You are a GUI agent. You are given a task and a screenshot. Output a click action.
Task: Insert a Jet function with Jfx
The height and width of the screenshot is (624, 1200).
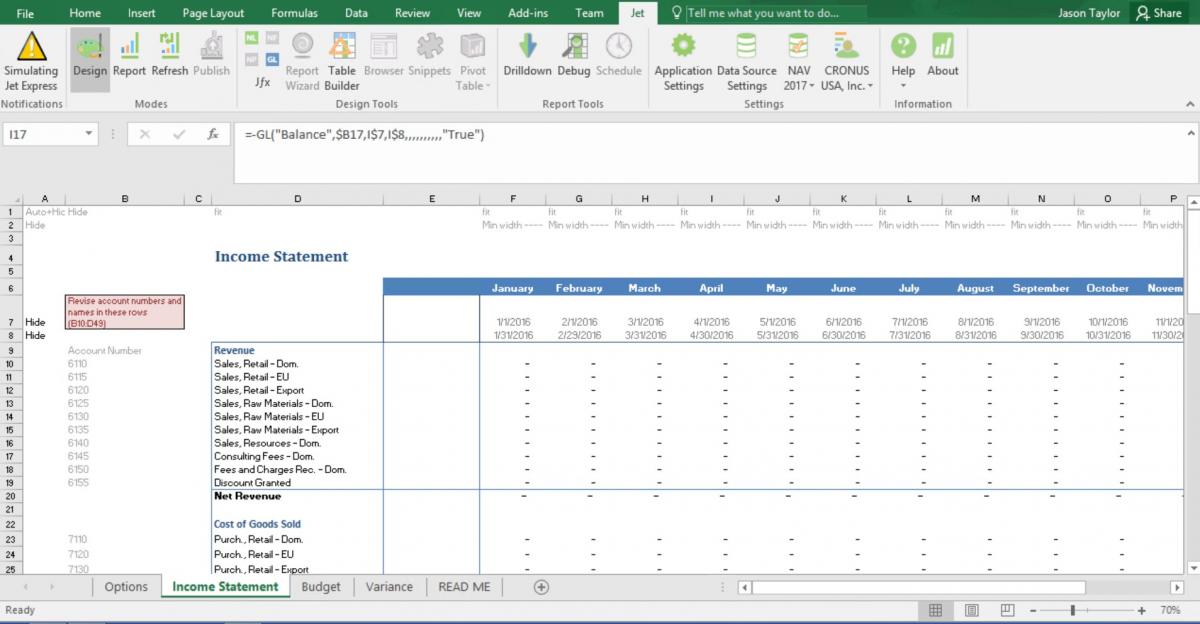click(262, 82)
